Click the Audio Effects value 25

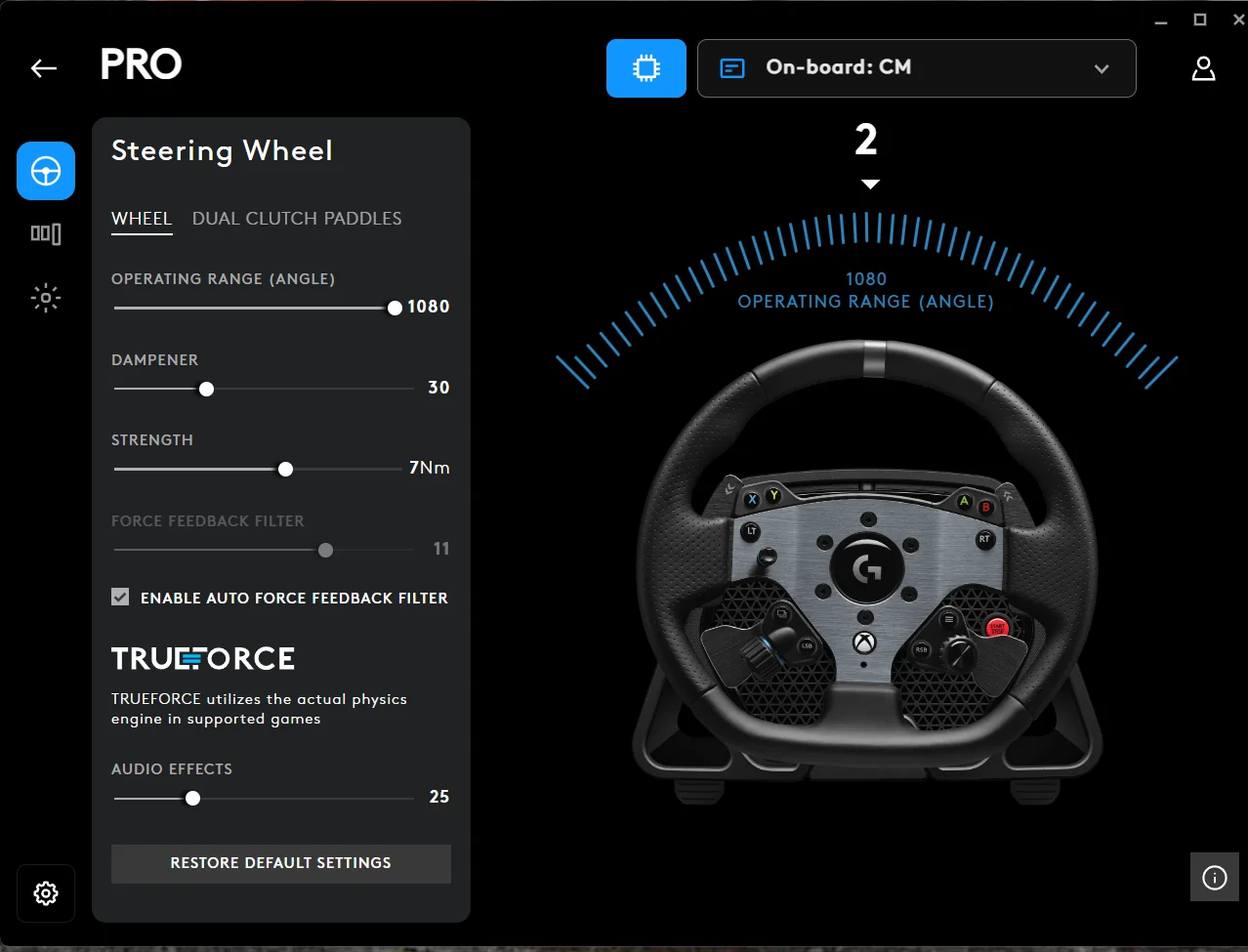pyautogui.click(x=439, y=797)
